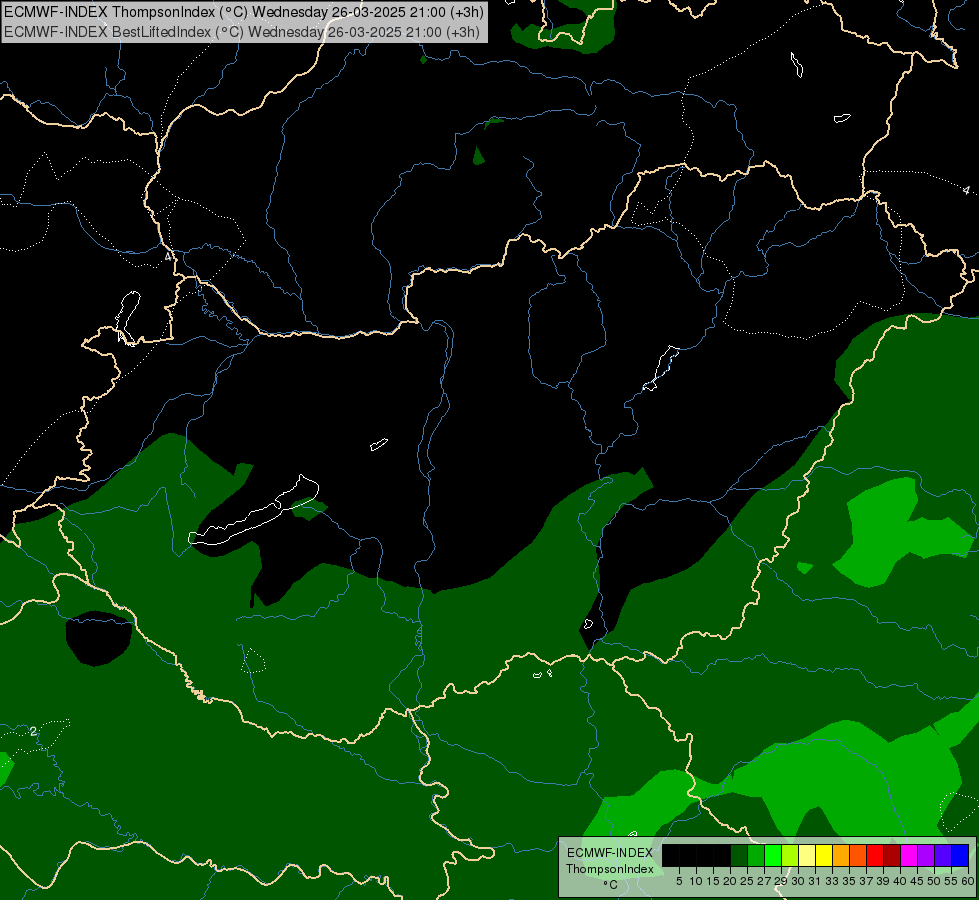
Task: Select the dark red 39–40 legend swatch
Action: (x=892, y=855)
